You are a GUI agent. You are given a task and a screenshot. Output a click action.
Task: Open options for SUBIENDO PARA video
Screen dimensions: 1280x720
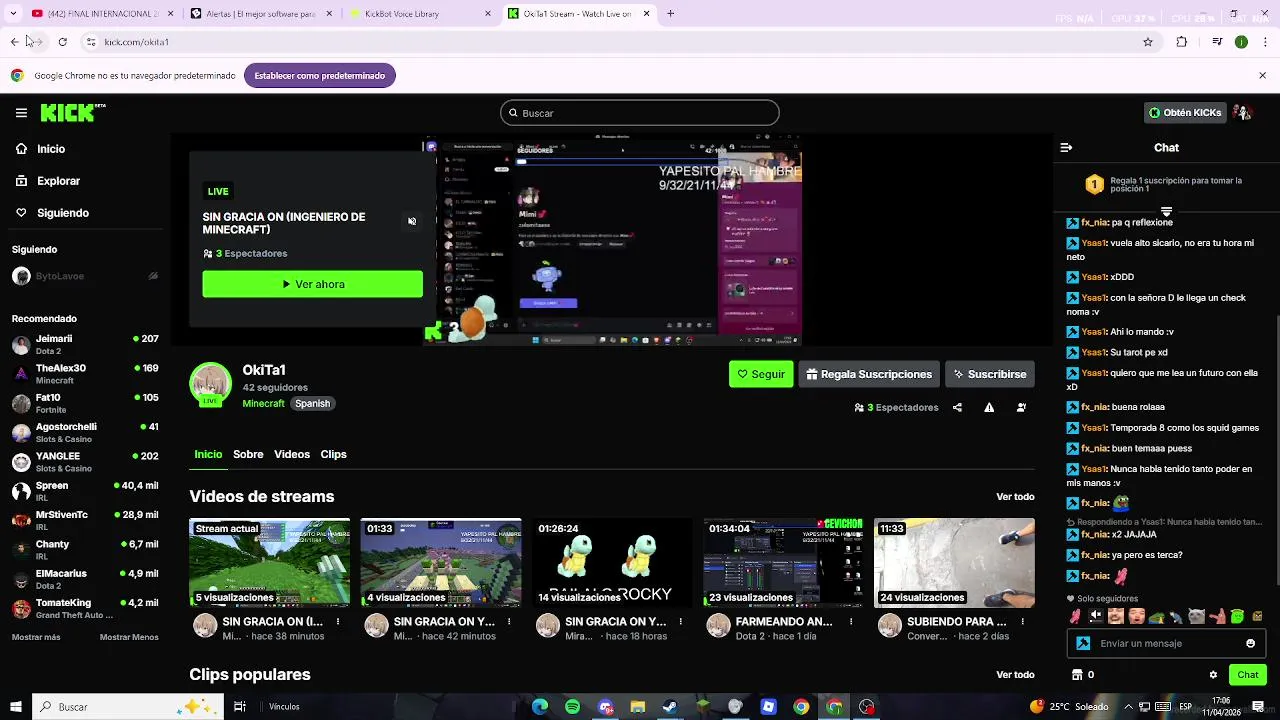(x=1022, y=622)
